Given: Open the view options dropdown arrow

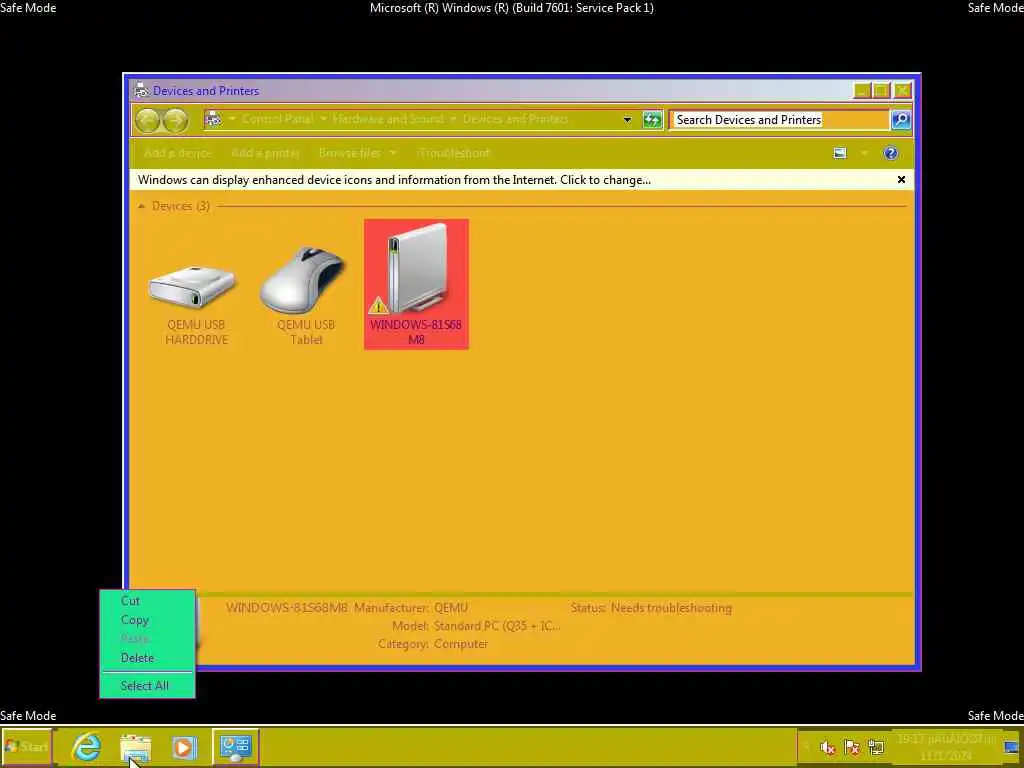Looking at the screenshot, I should [x=864, y=153].
